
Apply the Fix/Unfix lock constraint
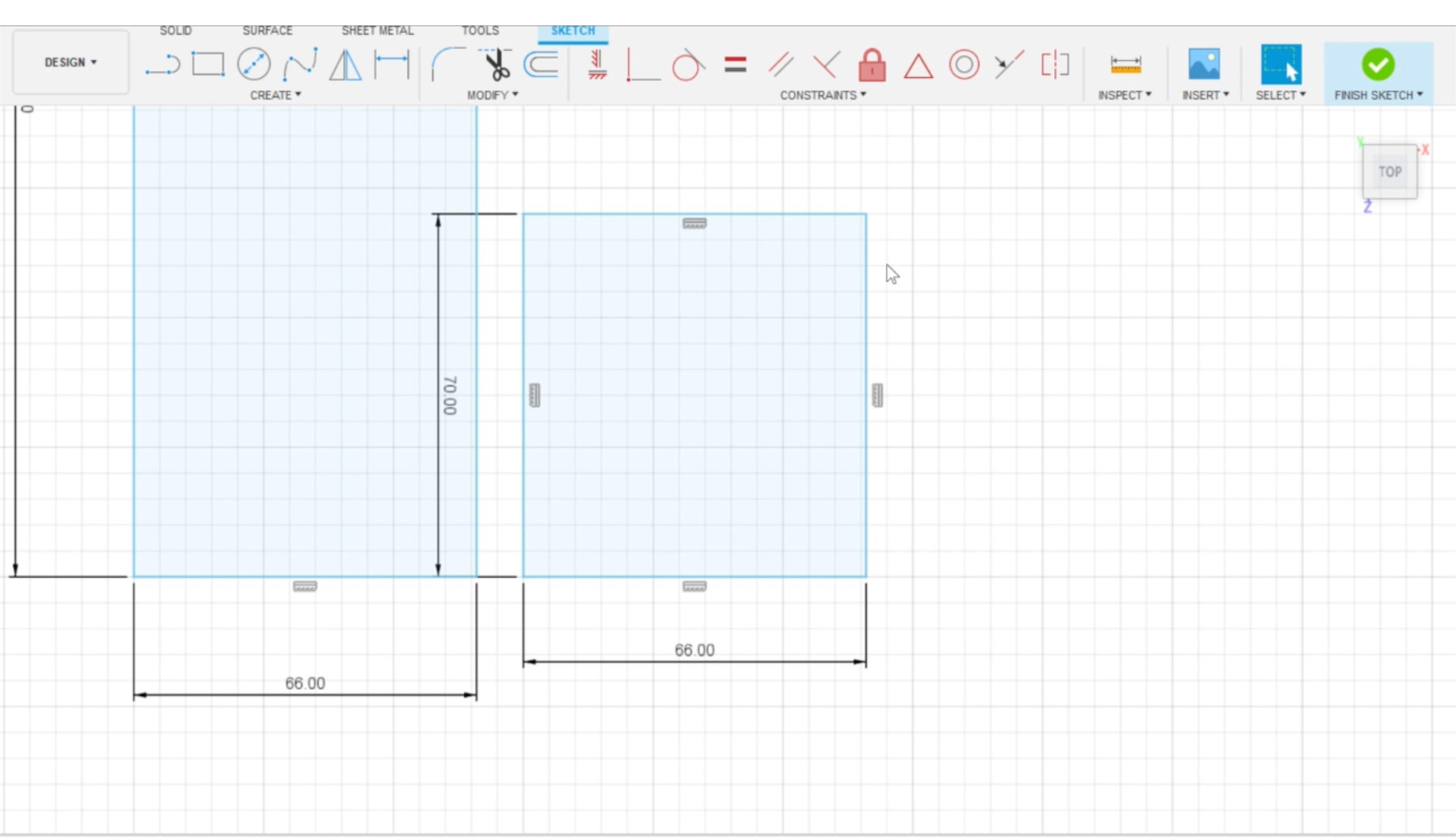click(x=872, y=64)
